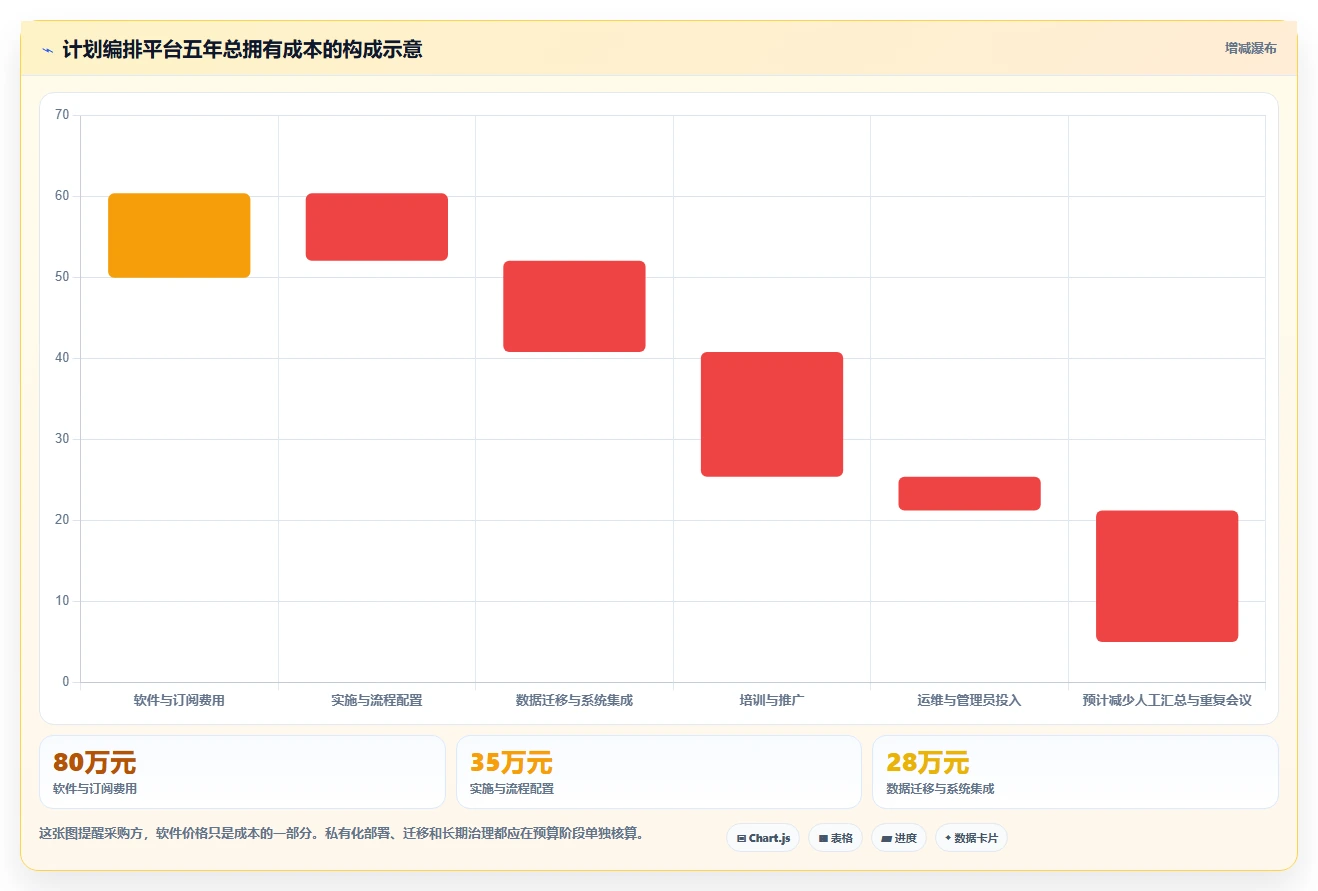The width and height of the screenshot is (1318, 891).
Task: Click y-axis value 10
Action: click(62, 601)
